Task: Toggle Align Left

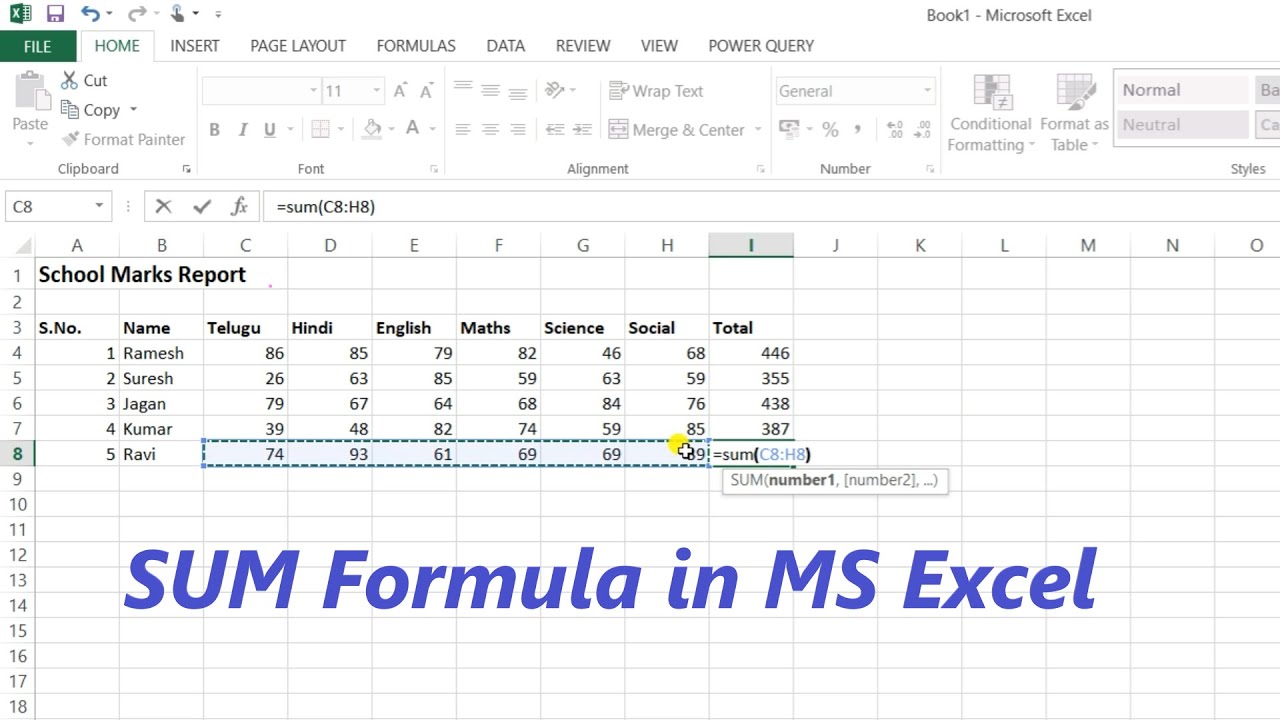Action: (463, 130)
